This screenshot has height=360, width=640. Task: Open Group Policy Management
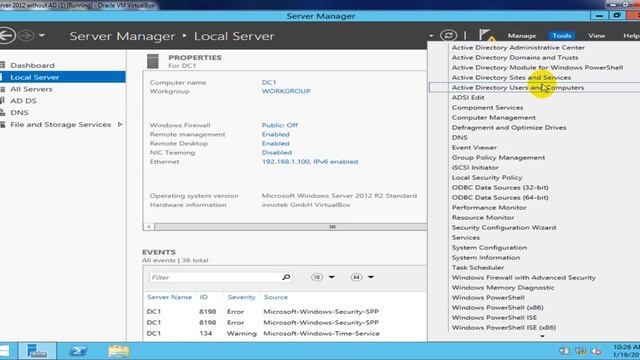click(498, 158)
